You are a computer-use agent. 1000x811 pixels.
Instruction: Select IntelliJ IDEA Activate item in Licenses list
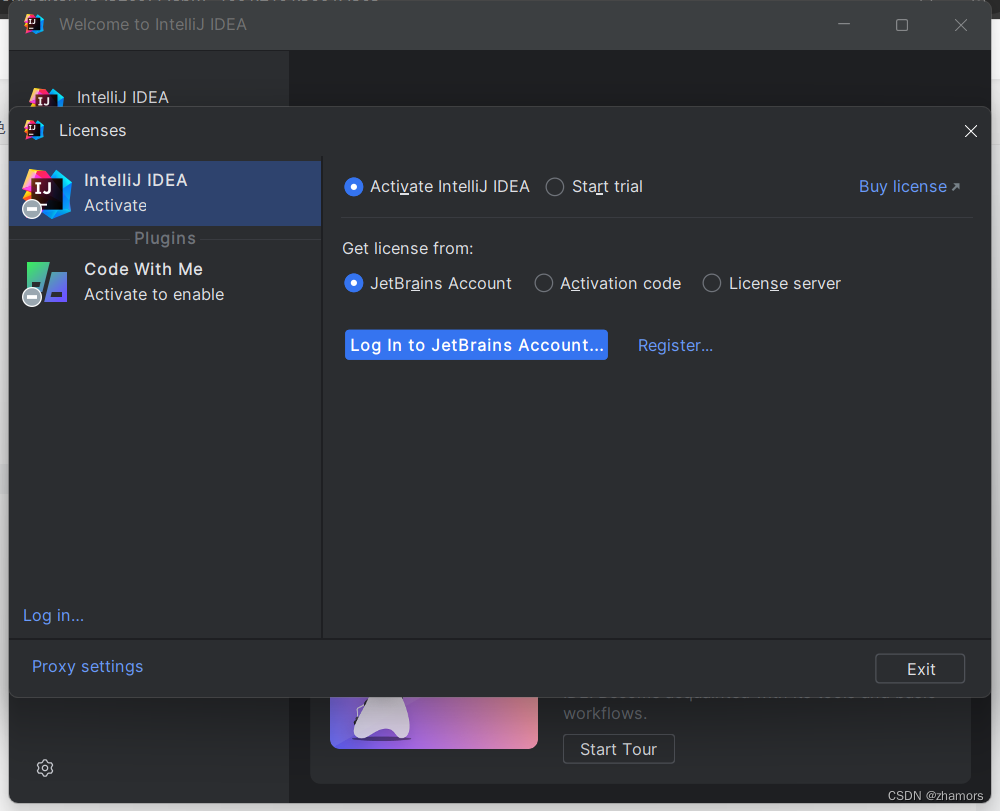(165, 193)
